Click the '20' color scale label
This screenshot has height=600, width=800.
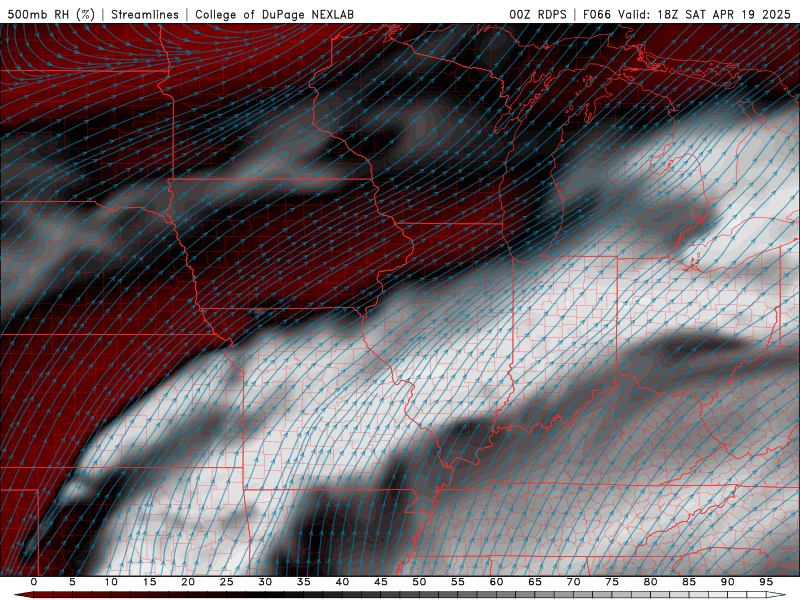188,582
